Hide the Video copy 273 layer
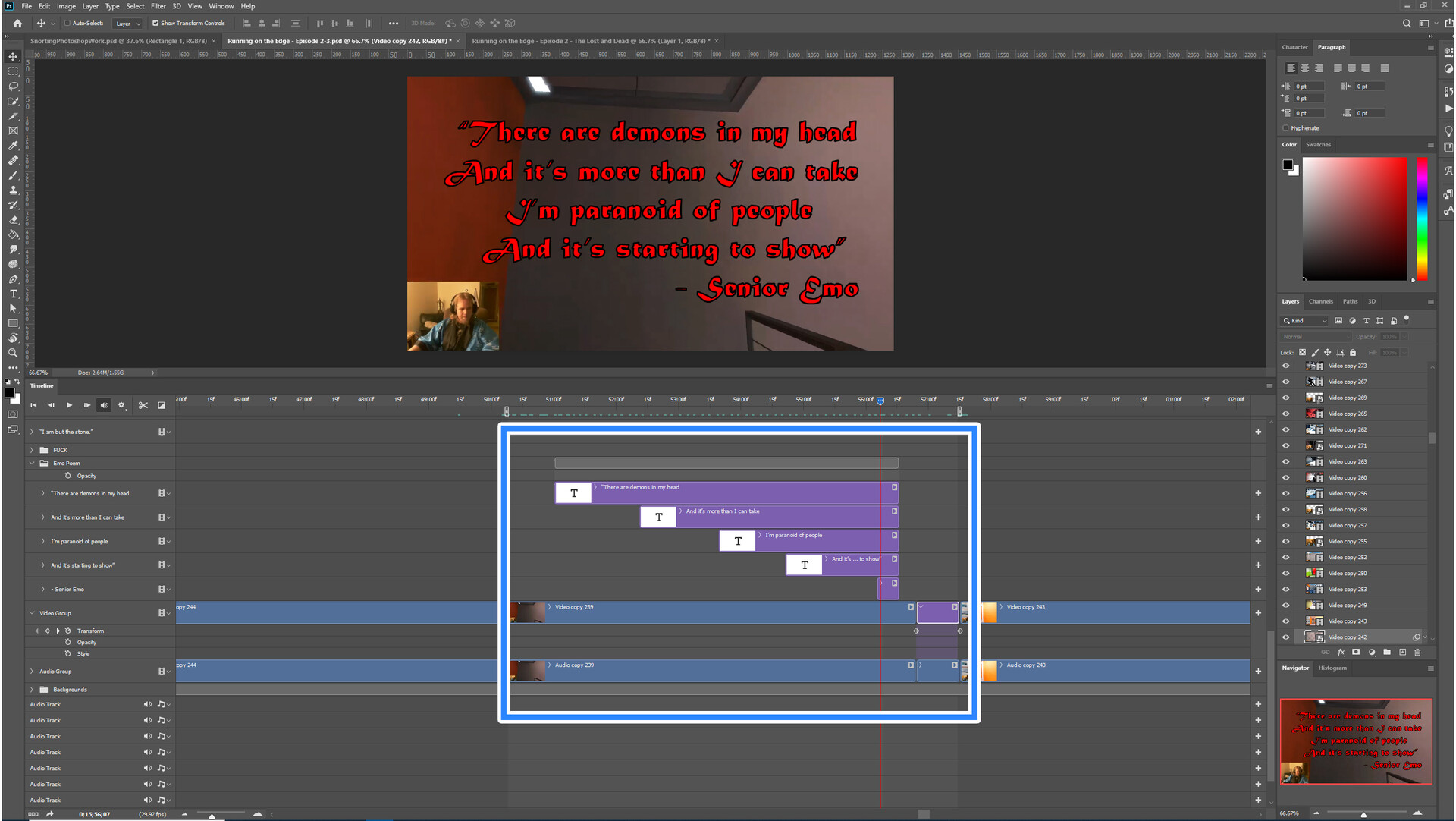The image size is (1456, 821). (1285, 366)
